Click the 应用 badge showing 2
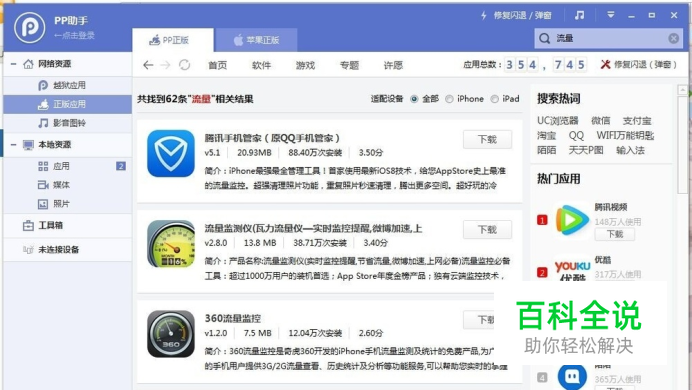This screenshot has width=692, height=390. pyautogui.click(x=120, y=166)
